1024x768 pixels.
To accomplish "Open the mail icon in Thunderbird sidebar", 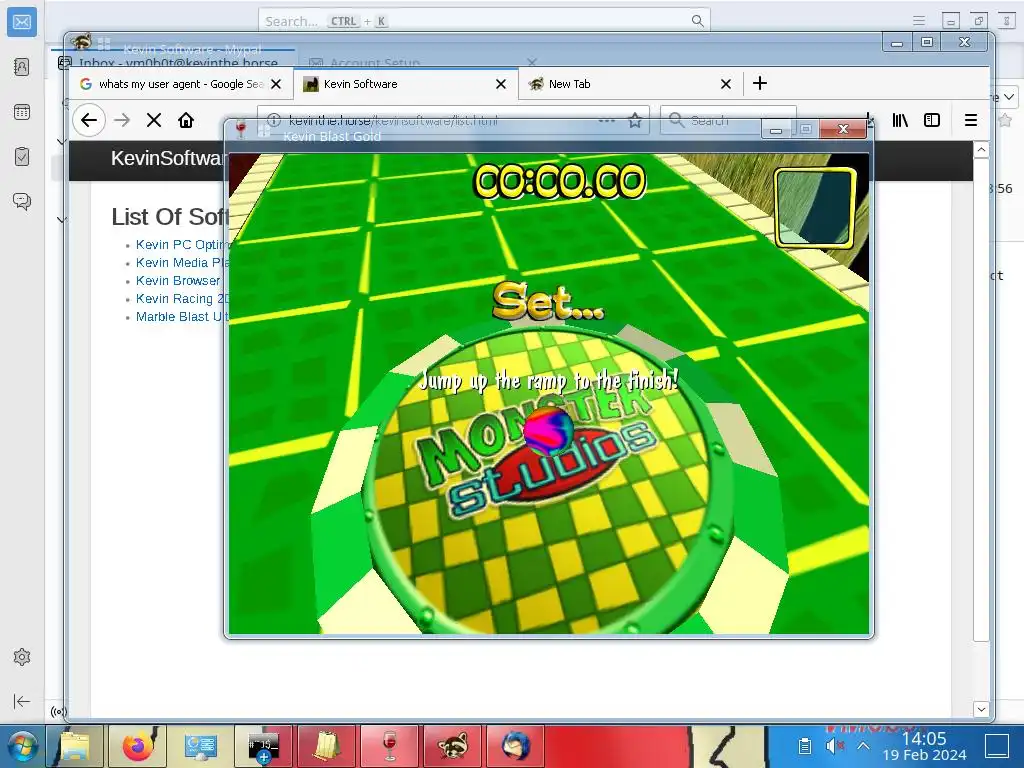I will point(22,22).
